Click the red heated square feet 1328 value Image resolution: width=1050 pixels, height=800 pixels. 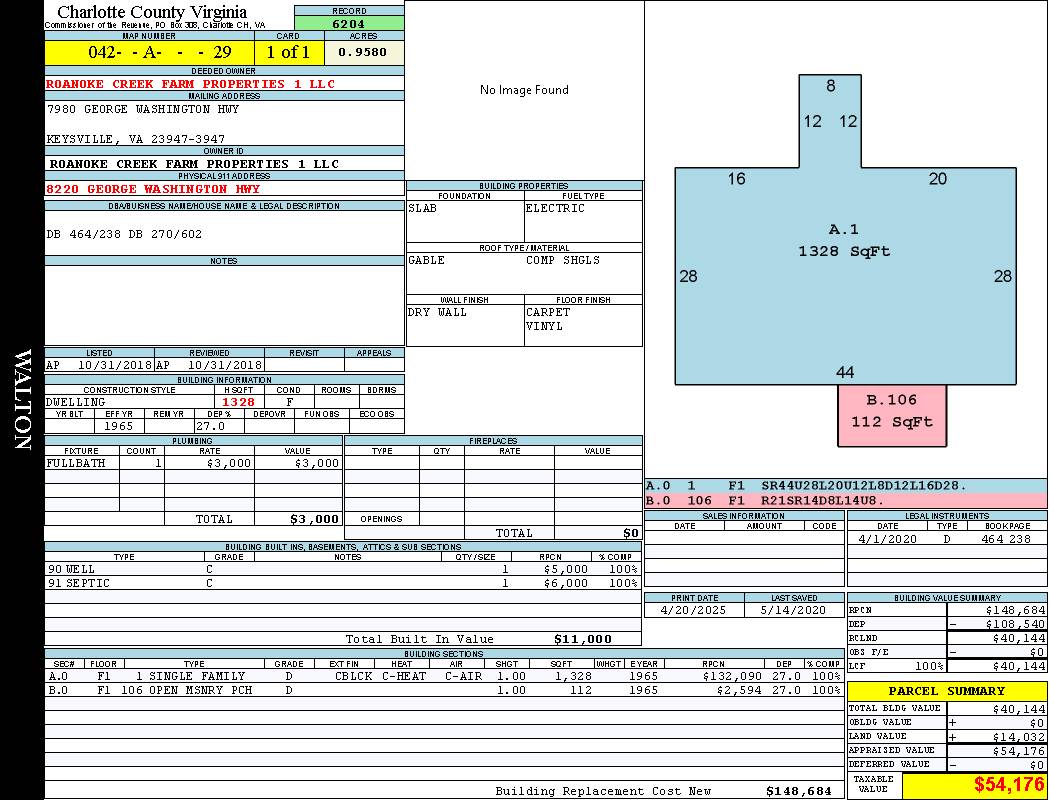coord(238,402)
